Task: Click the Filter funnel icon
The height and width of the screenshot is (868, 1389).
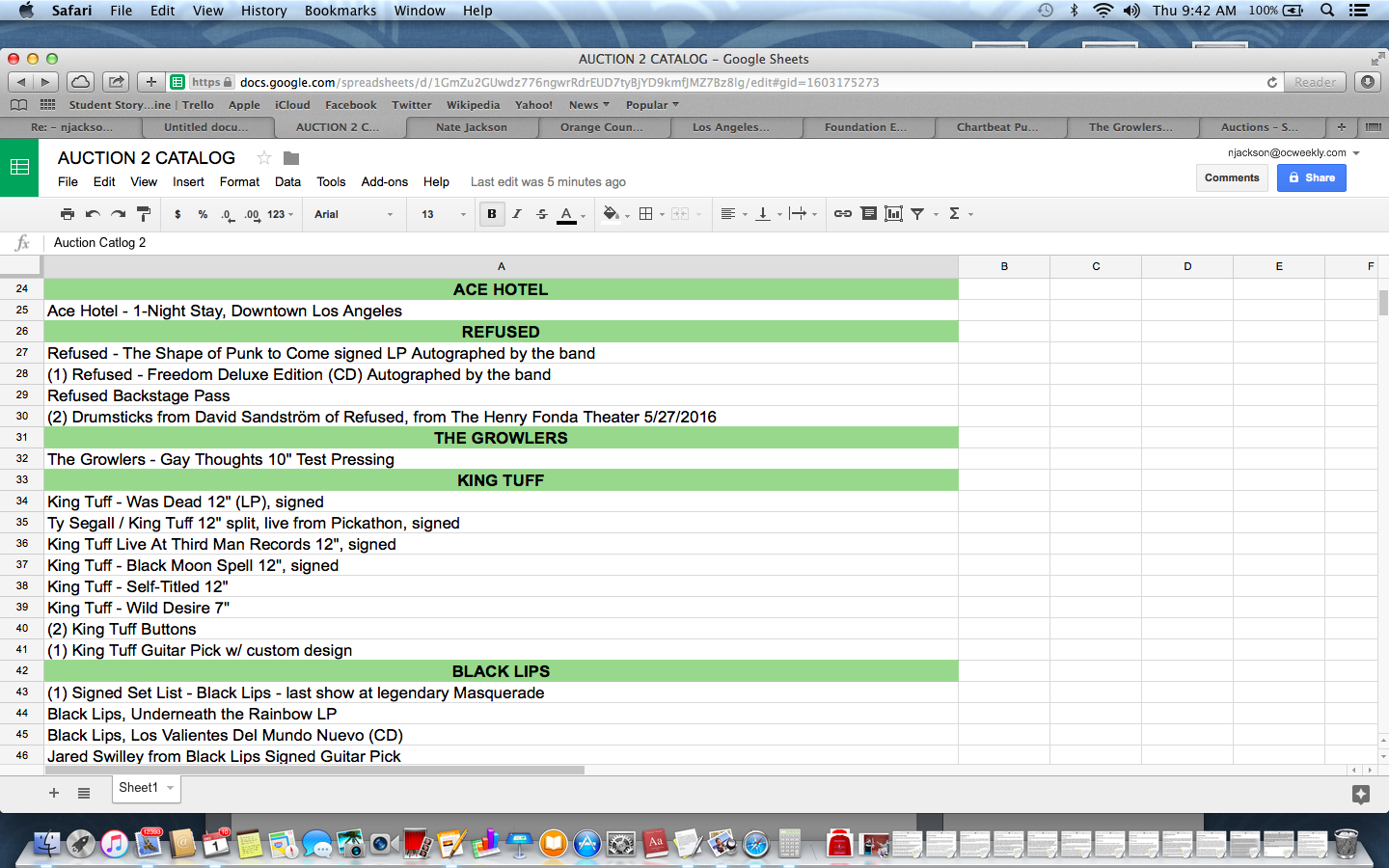Action: 918,214
